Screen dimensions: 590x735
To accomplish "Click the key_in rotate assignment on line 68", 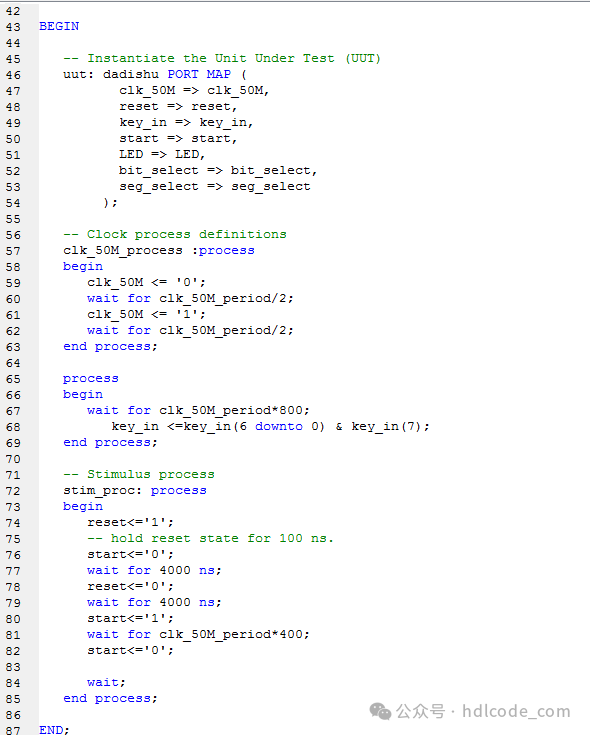I will [x=270, y=426].
